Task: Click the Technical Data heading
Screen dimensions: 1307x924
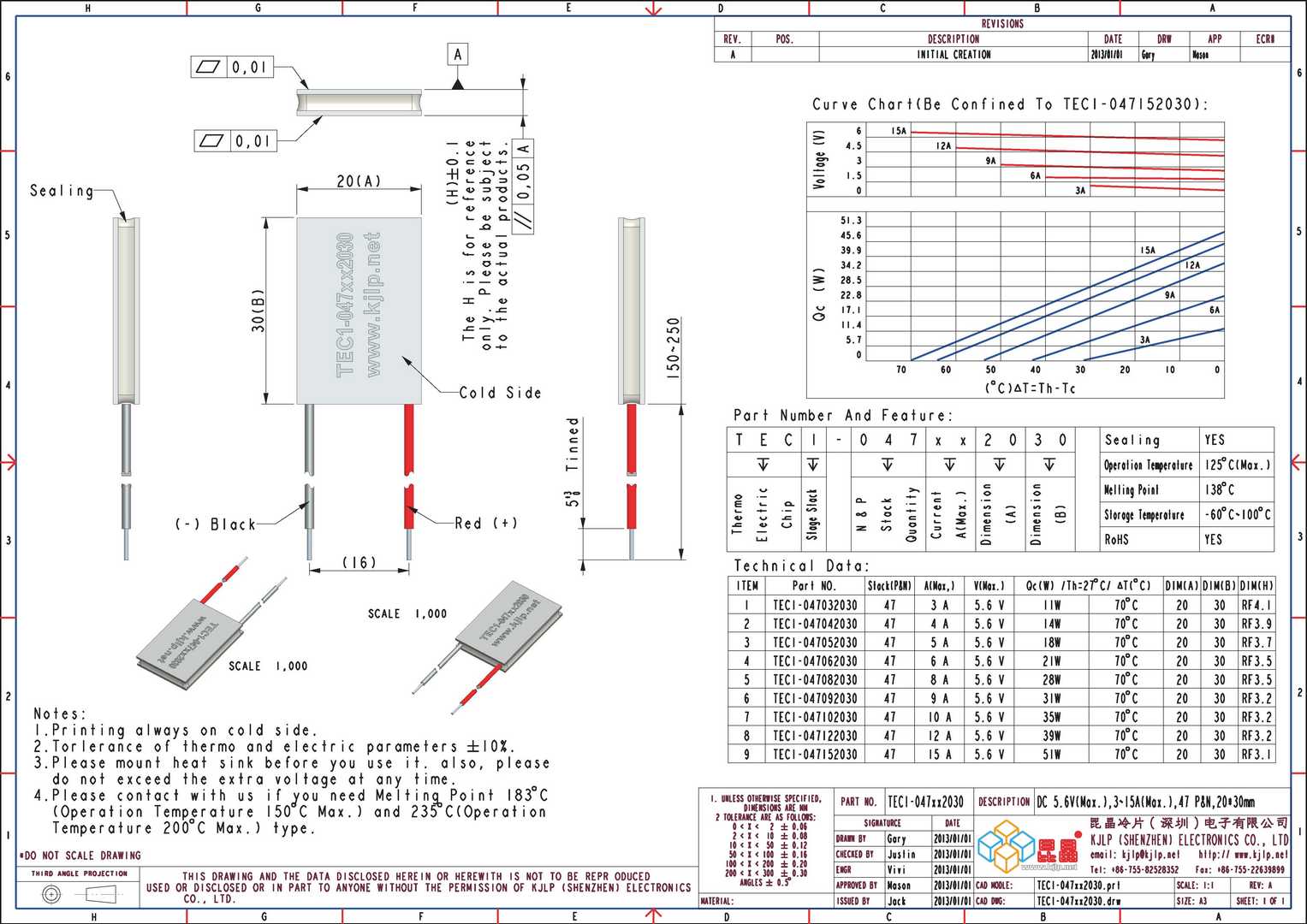Action: [x=801, y=566]
